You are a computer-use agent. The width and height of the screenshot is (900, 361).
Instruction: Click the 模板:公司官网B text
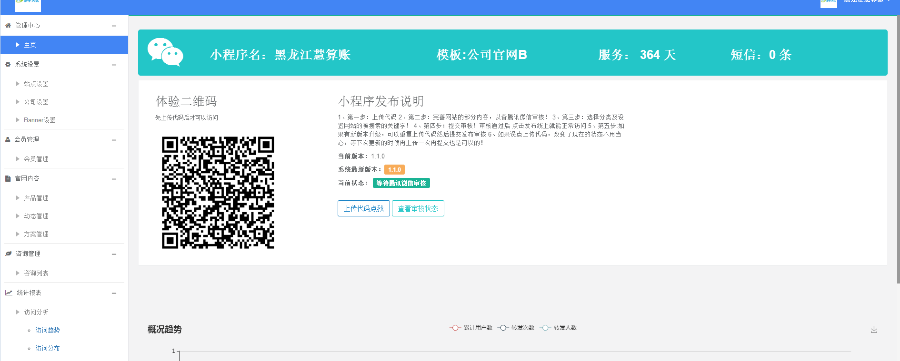(x=482, y=55)
